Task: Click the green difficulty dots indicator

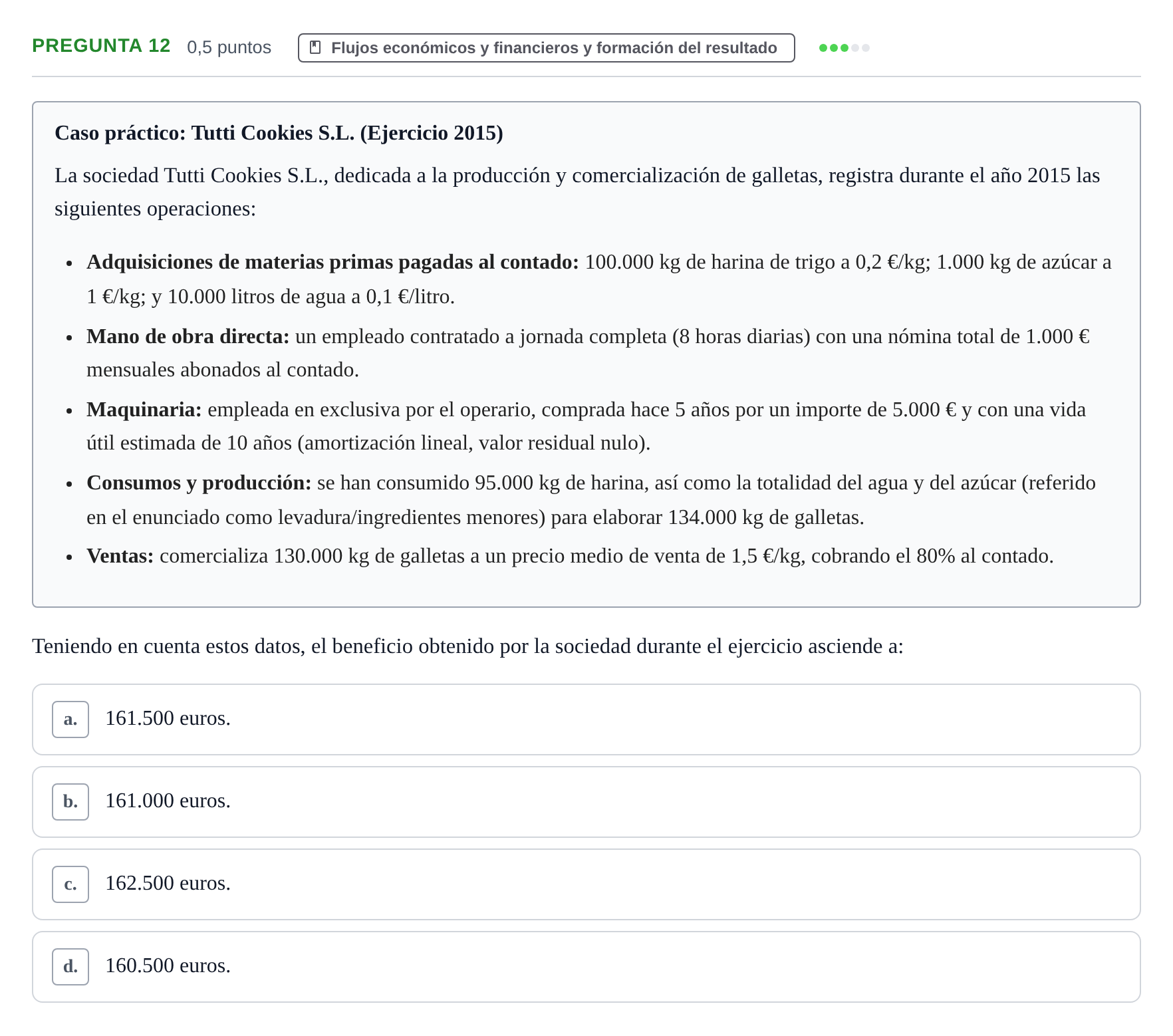Action: tap(845, 48)
